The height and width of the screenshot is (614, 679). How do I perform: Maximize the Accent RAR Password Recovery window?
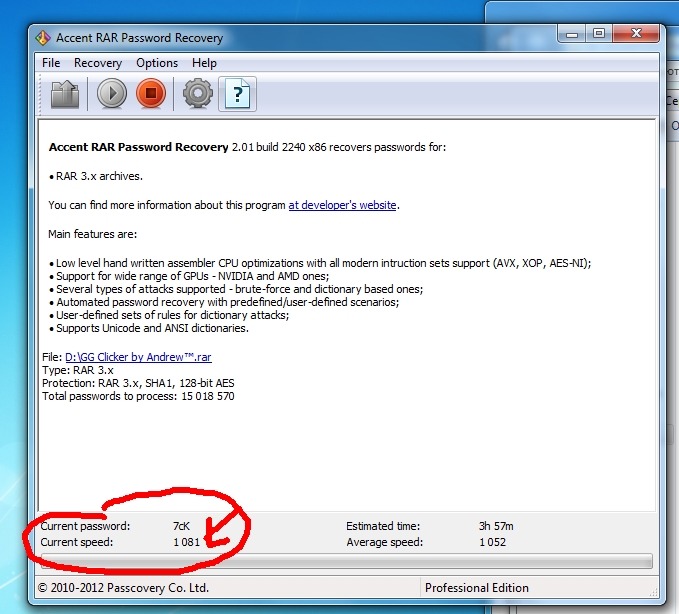[598, 35]
